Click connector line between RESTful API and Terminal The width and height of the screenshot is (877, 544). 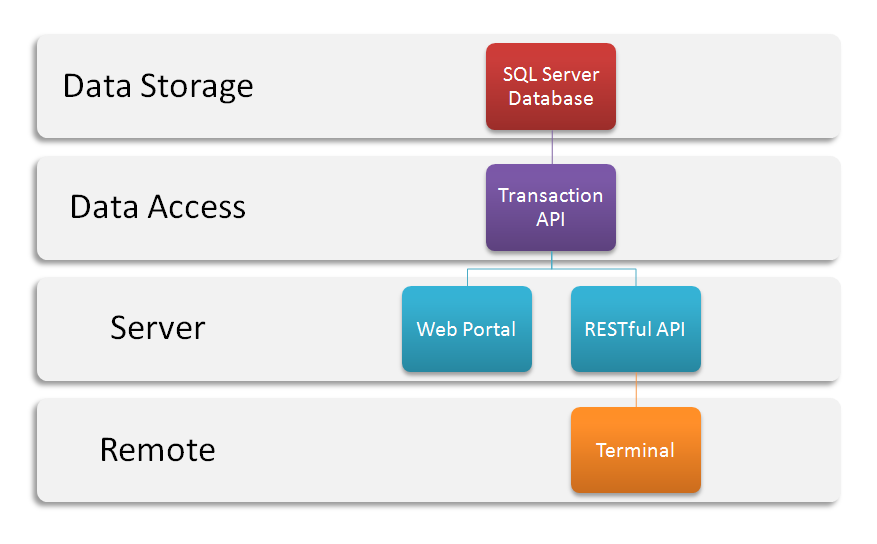tap(636, 390)
